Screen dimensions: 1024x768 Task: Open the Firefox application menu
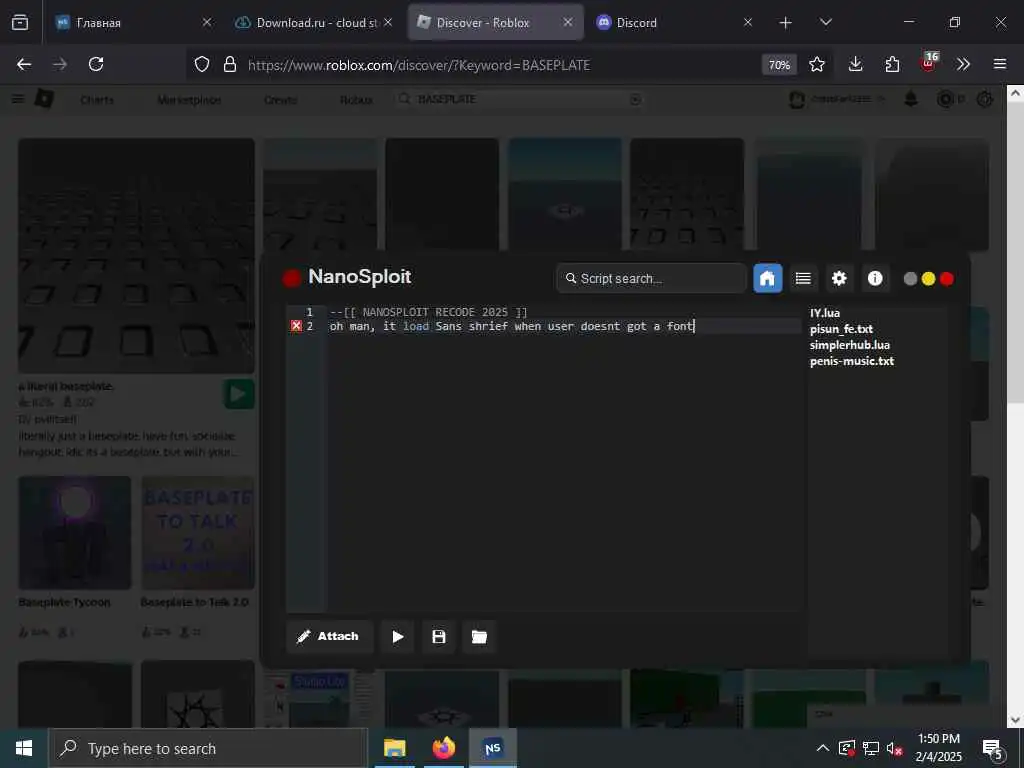[x=1000, y=64]
